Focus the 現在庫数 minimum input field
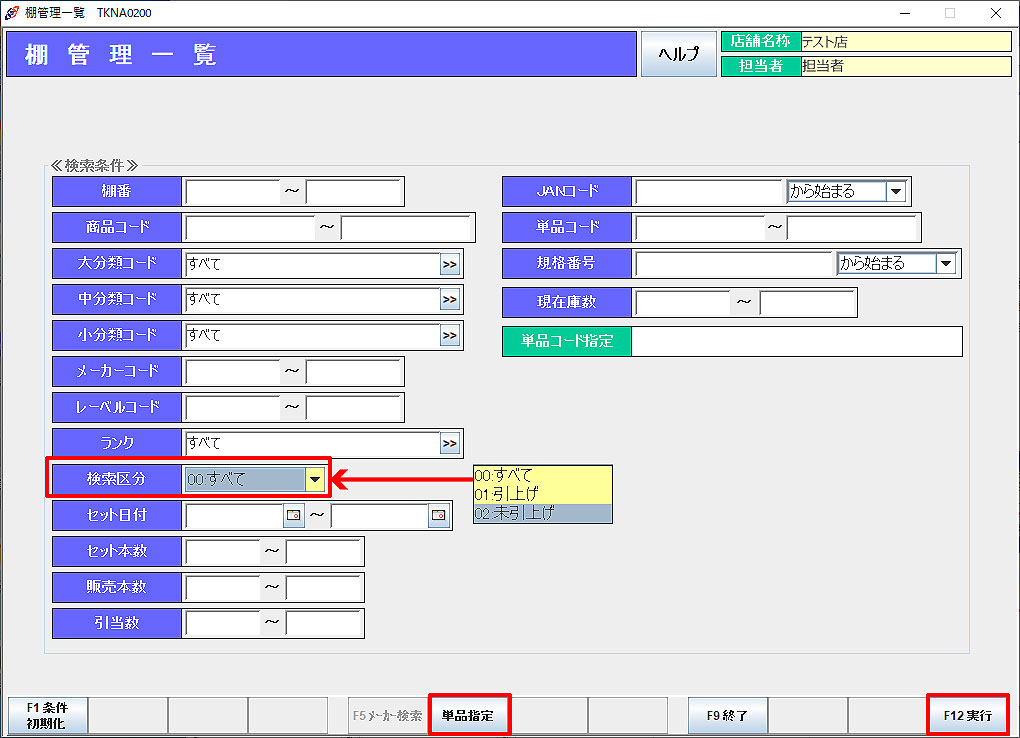 (682, 302)
